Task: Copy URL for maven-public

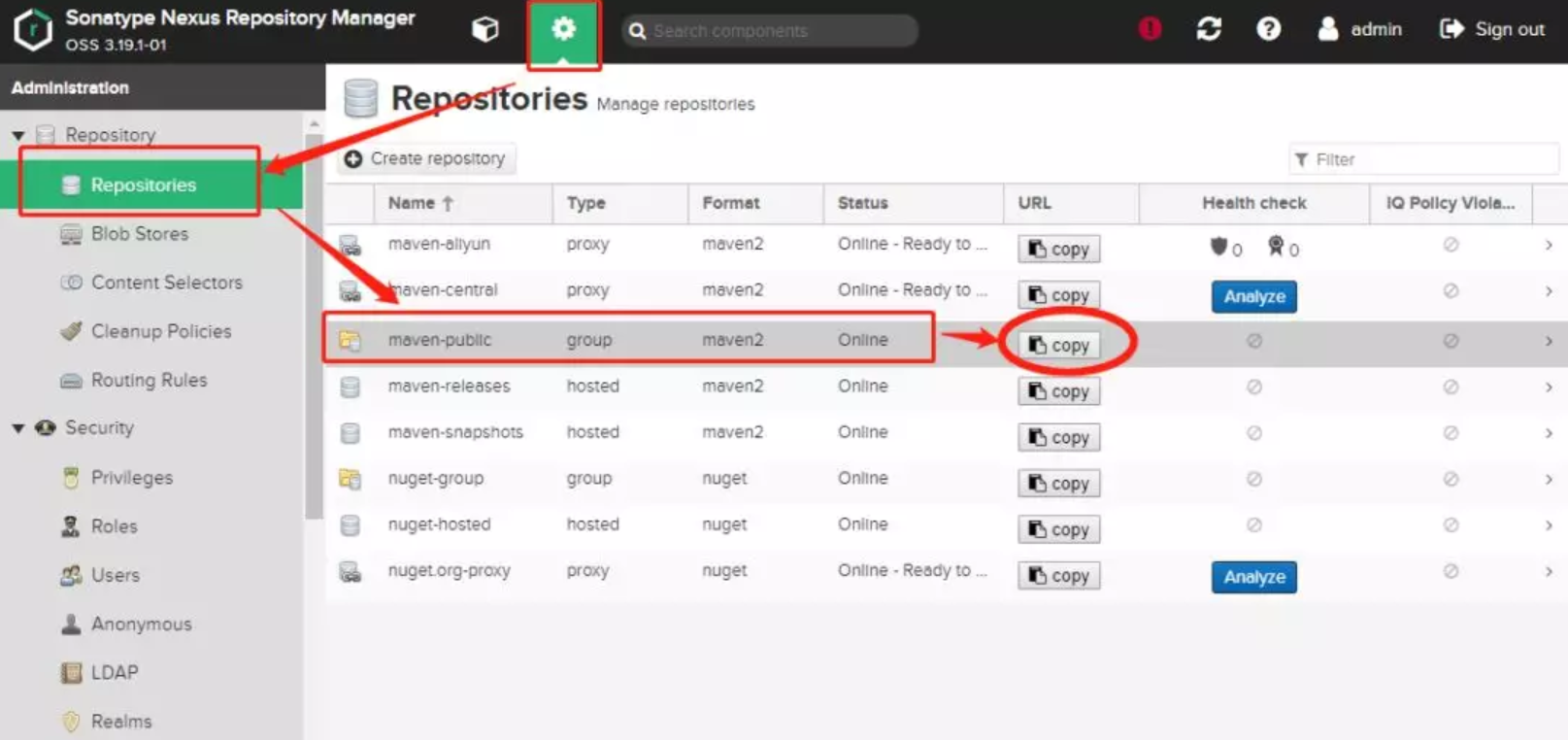Action: point(1058,345)
